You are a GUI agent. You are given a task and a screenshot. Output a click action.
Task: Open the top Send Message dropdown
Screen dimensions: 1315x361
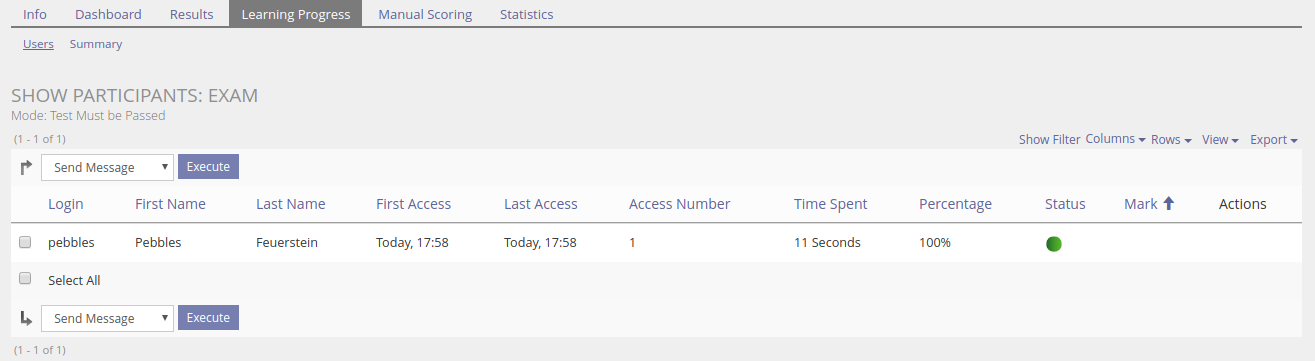pos(108,167)
